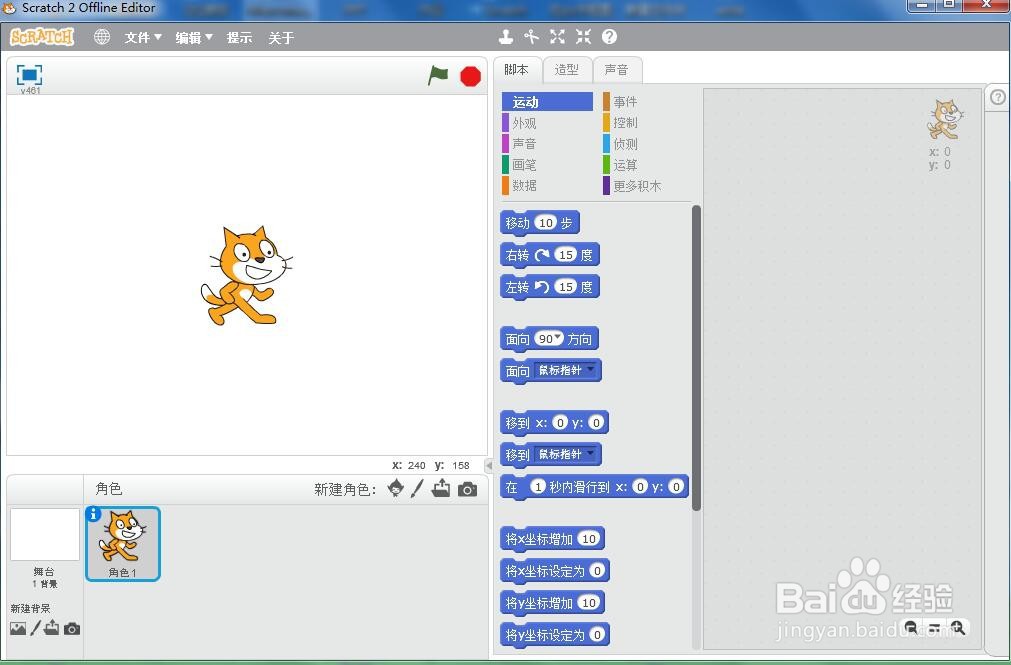Click seconds value in 秒内滑行到 block
This screenshot has width=1011, height=665.
coord(538,487)
